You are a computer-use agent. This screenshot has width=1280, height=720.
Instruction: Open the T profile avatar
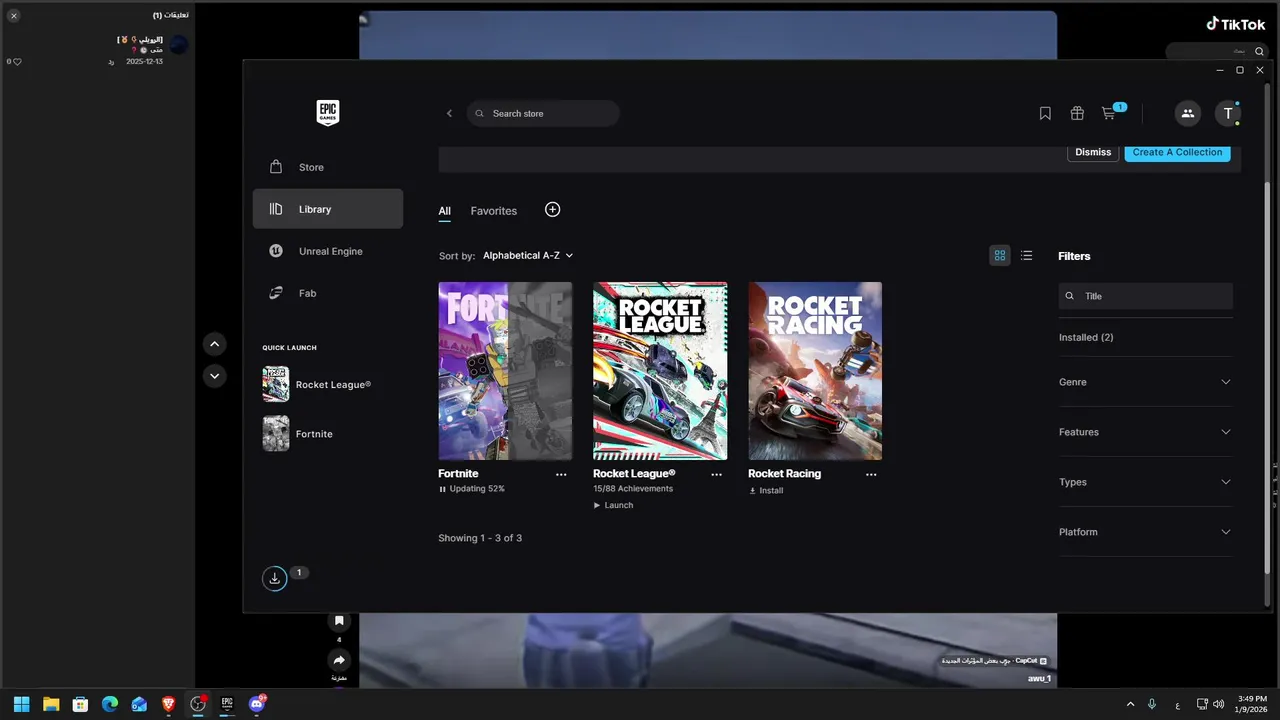(x=1228, y=113)
